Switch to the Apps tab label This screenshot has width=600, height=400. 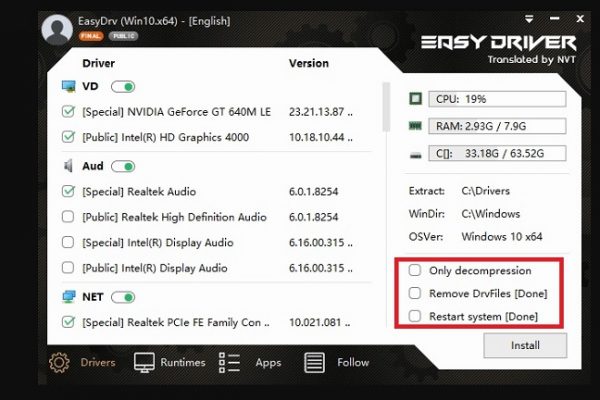point(268,362)
